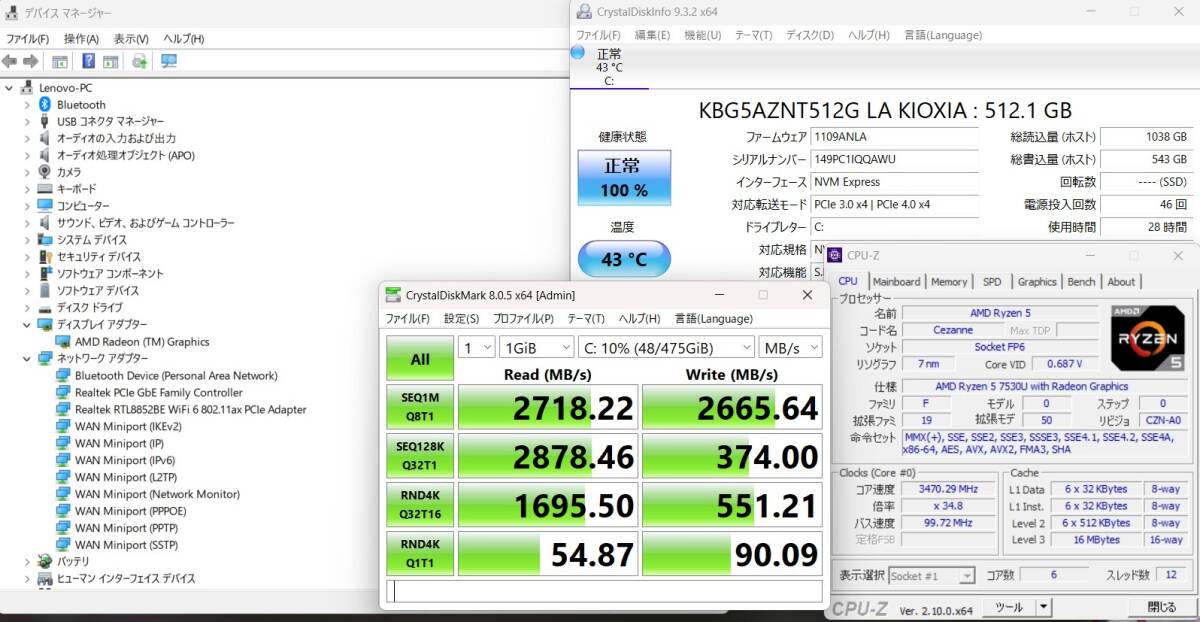Click the comment field at CrystalDiskMark bottom

pos(604,591)
